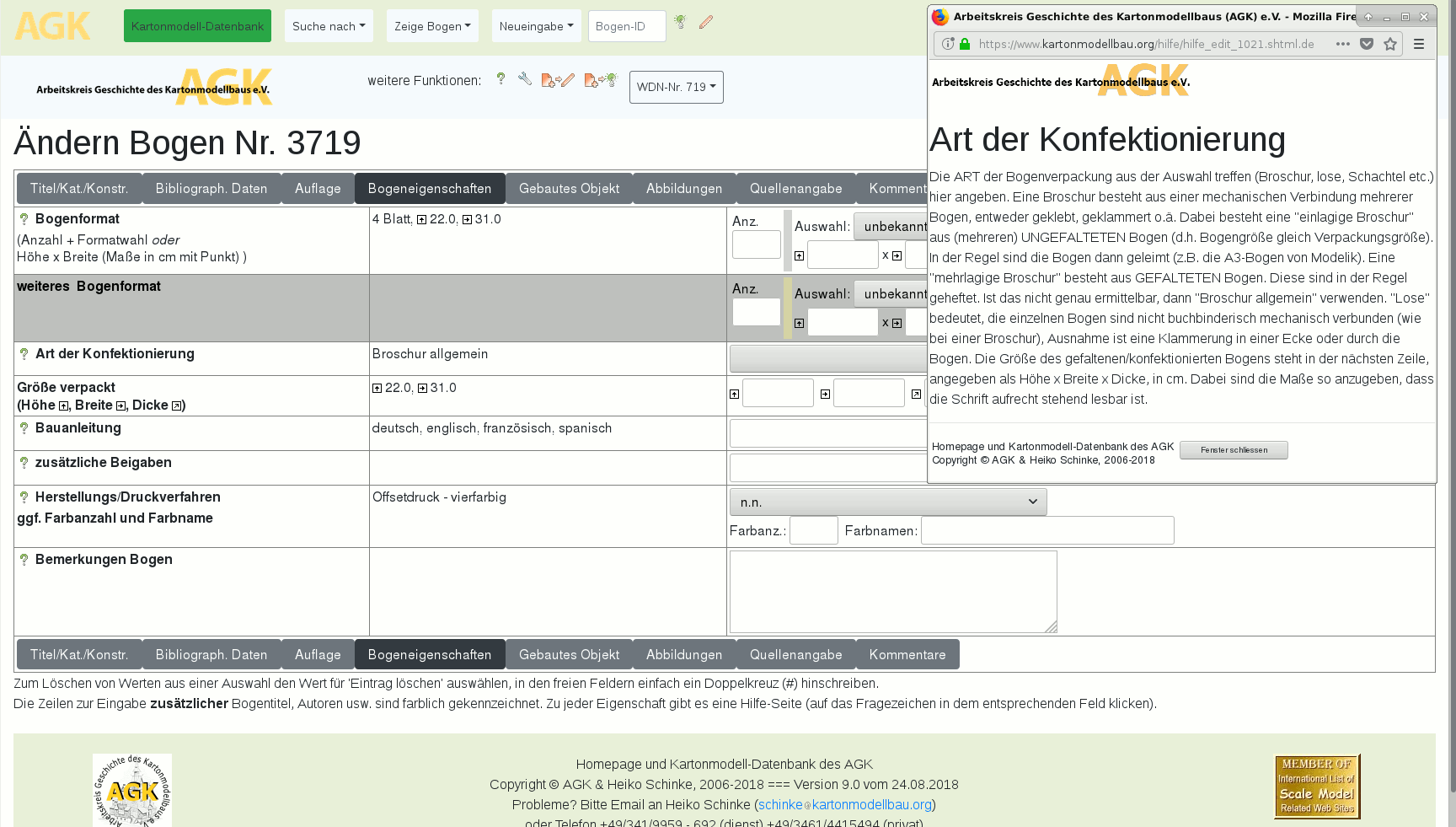Click the Kartonmodell-Datenbank button
This screenshot has height=827, width=1456.
click(197, 26)
